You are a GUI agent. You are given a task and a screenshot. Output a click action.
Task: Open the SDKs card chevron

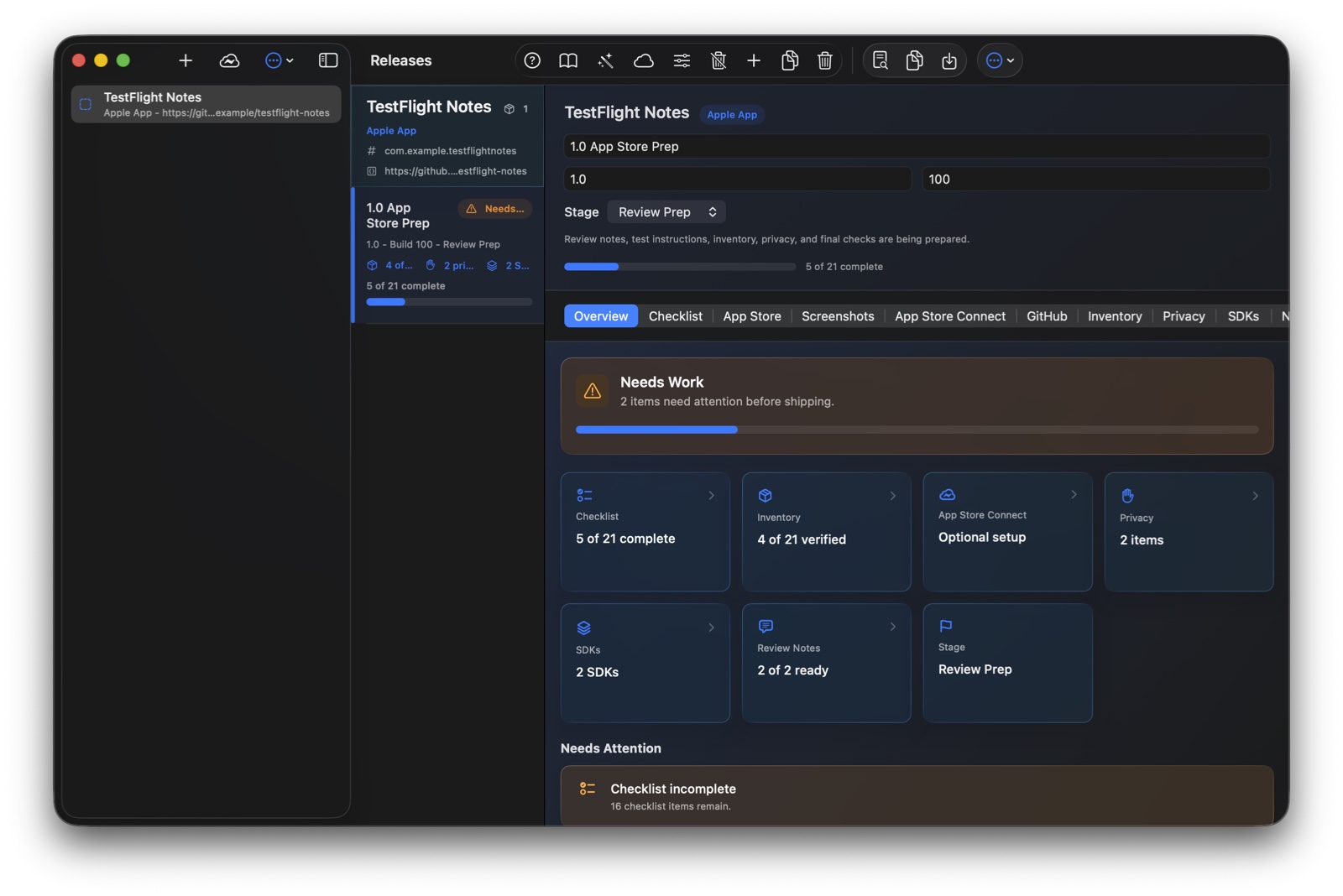[x=712, y=628]
